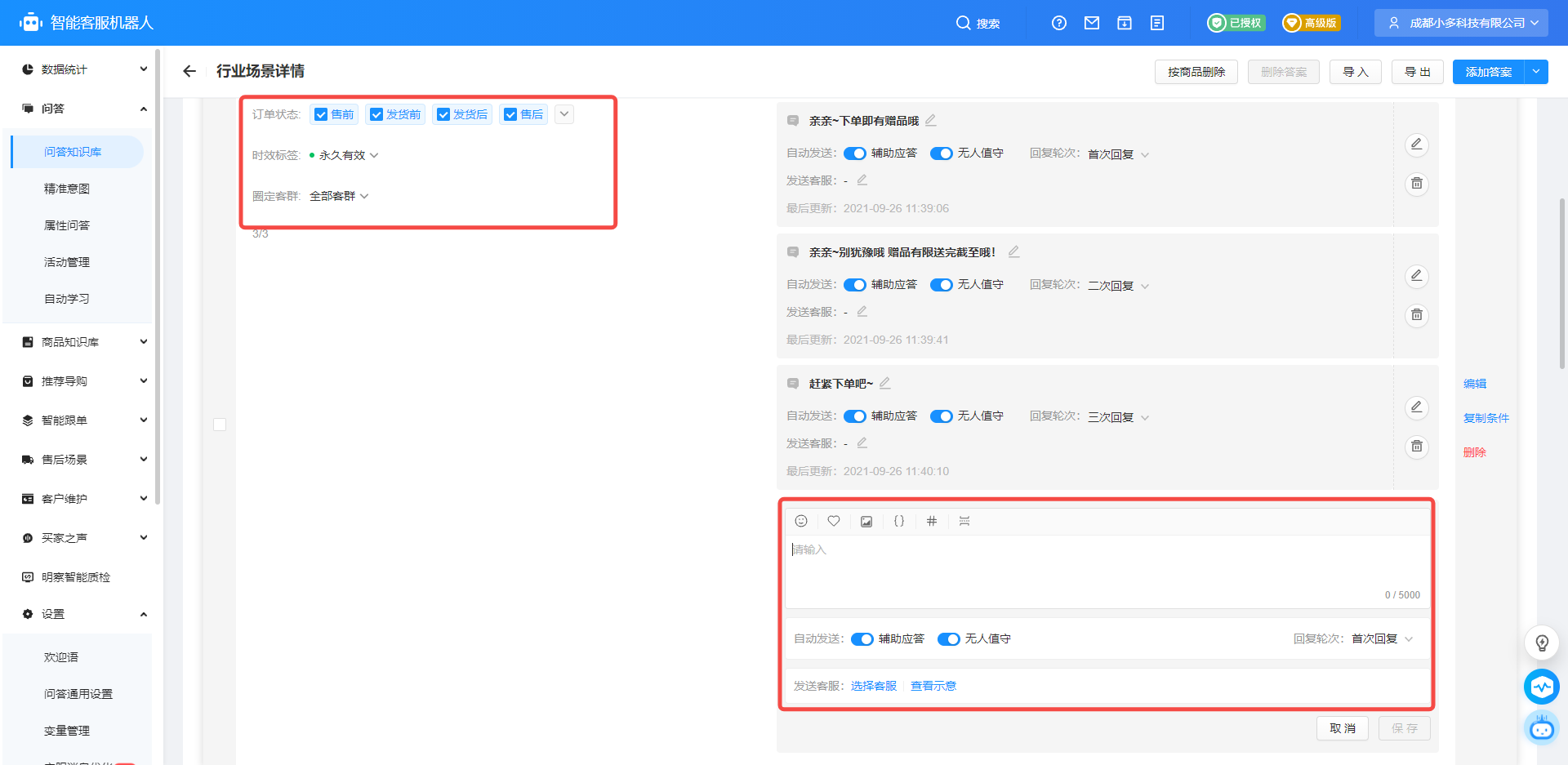Open the mail envelope icon in header
The image size is (1568, 765).
click(x=1092, y=23)
